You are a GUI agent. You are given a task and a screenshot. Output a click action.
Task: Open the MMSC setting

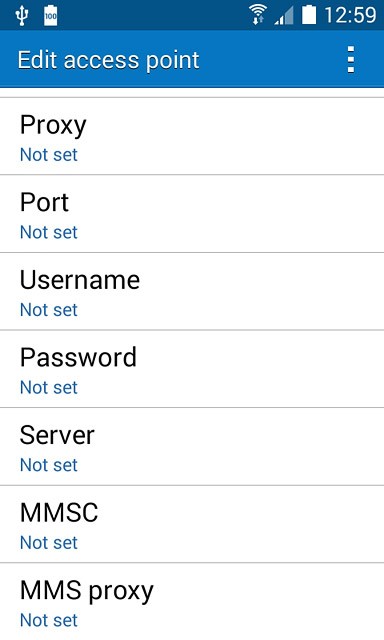pos(192,524)
